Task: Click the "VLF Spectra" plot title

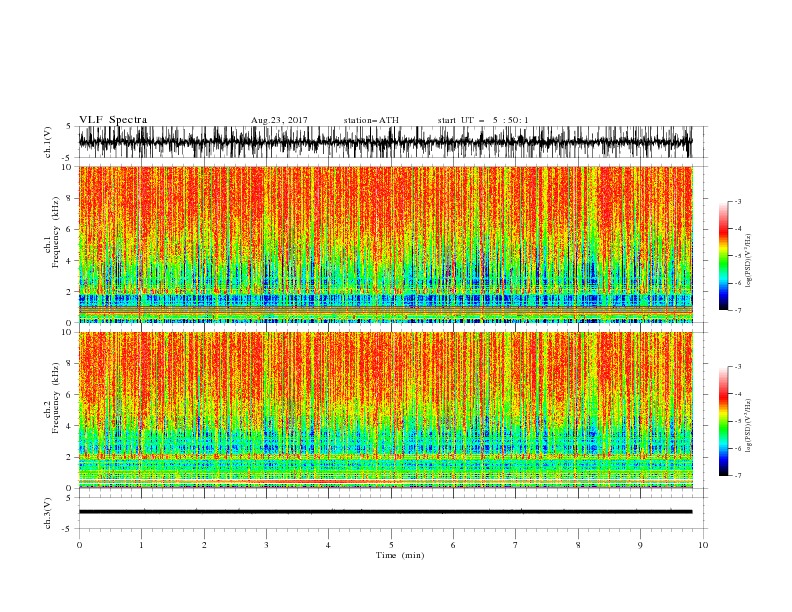Action: click(x=113, y=120)
